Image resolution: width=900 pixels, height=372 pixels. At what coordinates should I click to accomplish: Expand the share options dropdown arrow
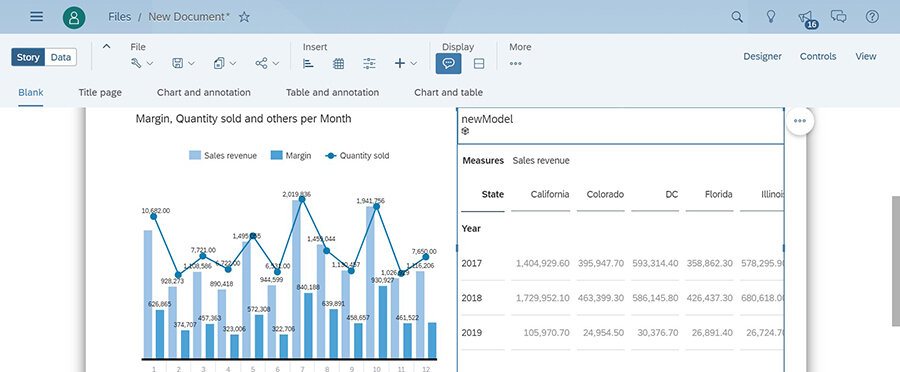[276, 64]
